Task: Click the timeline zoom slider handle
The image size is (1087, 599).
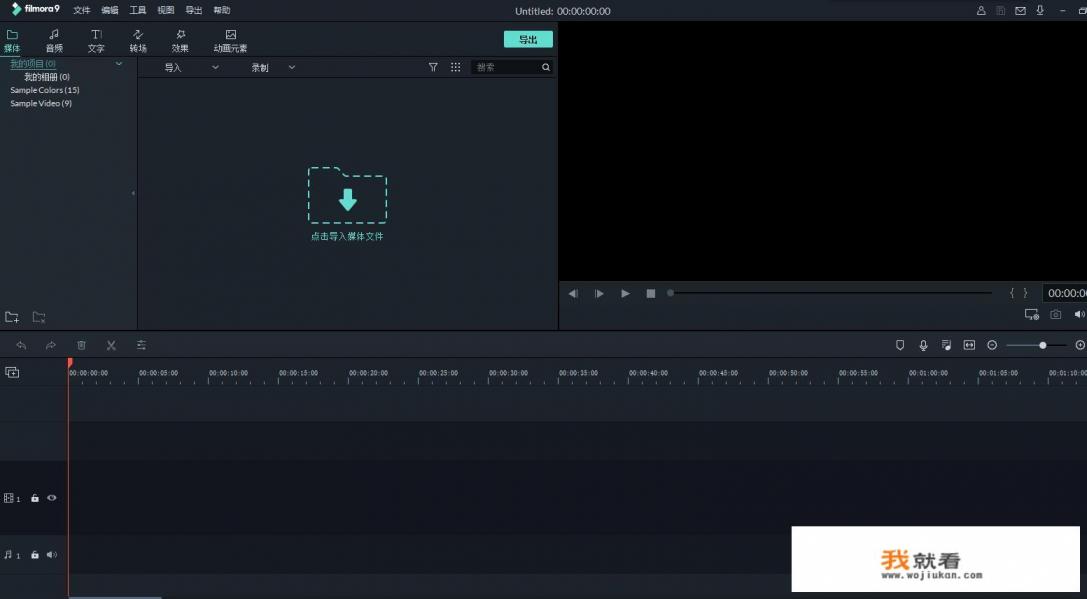Action: pyautogui.click(x=1043, y=345)
